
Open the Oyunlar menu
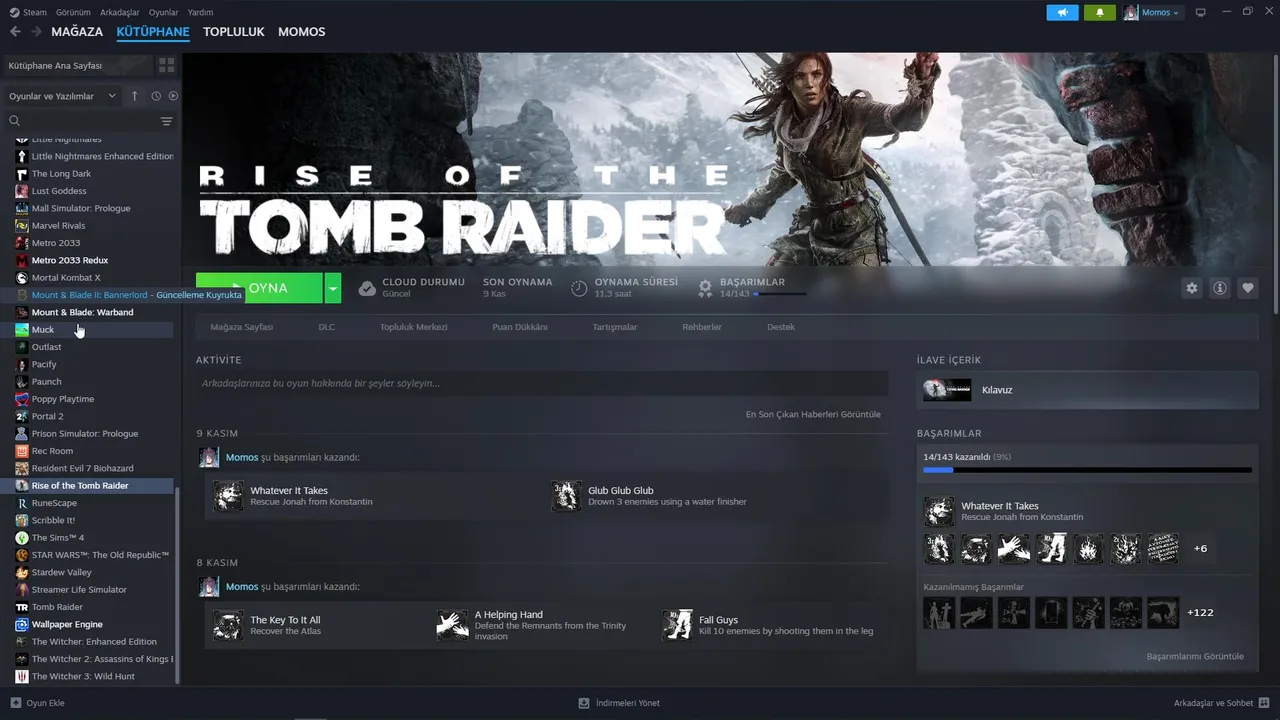coord(164,12)
